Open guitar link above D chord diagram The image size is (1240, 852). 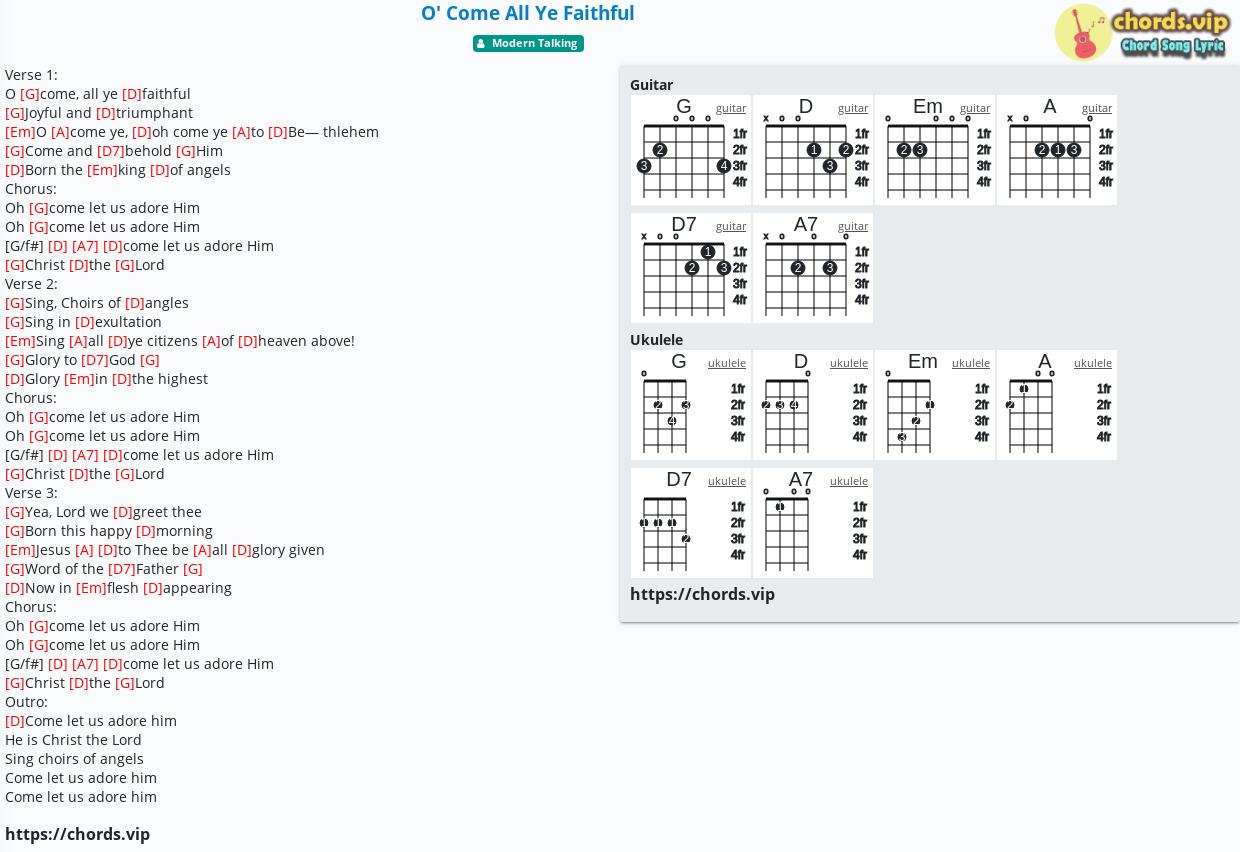click(x=853, y=108)
